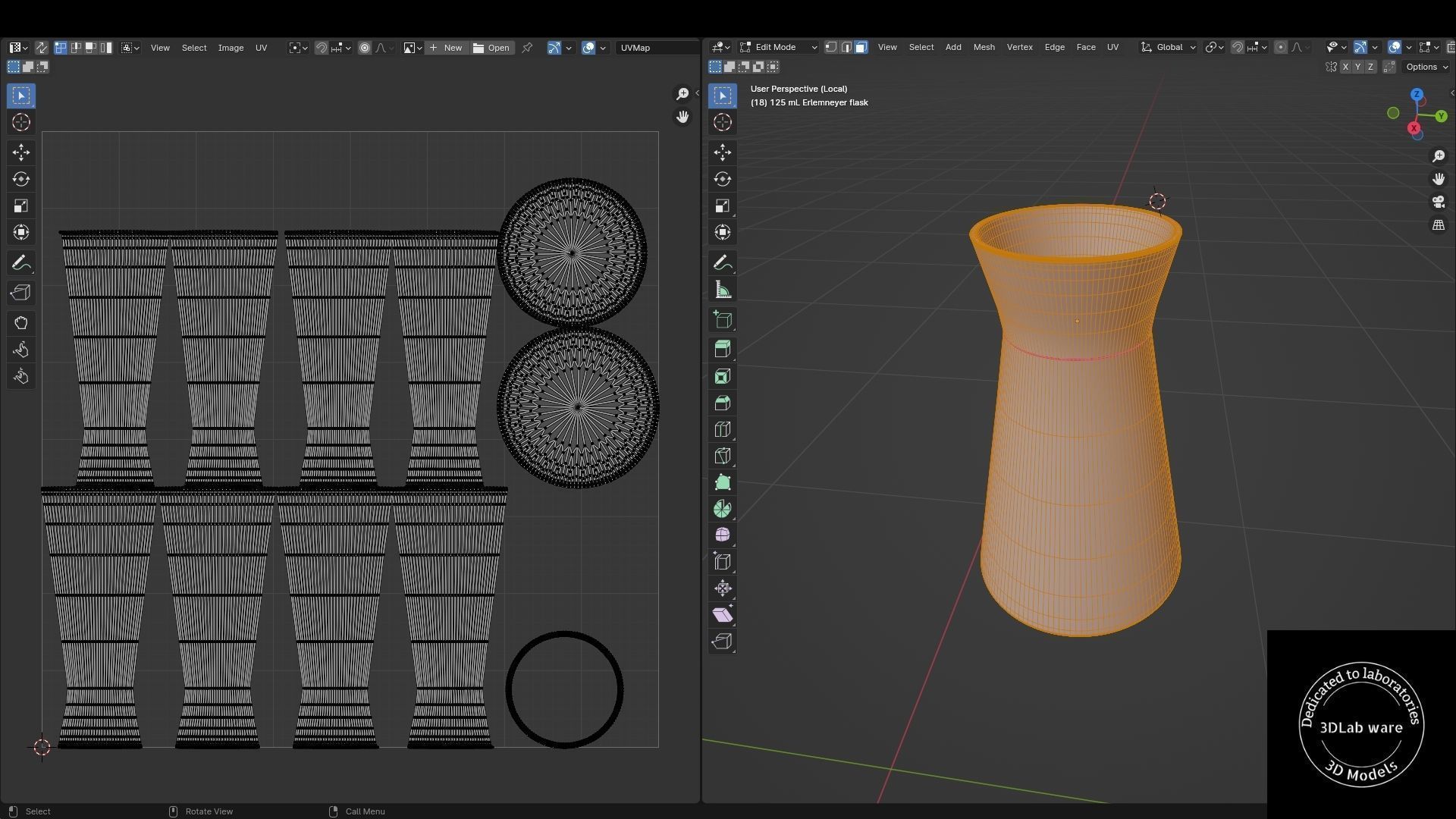Select the Knife tool in 3D viewport
The height and width of the screenshot is (819, 1456).
click(x=723, y=456)
